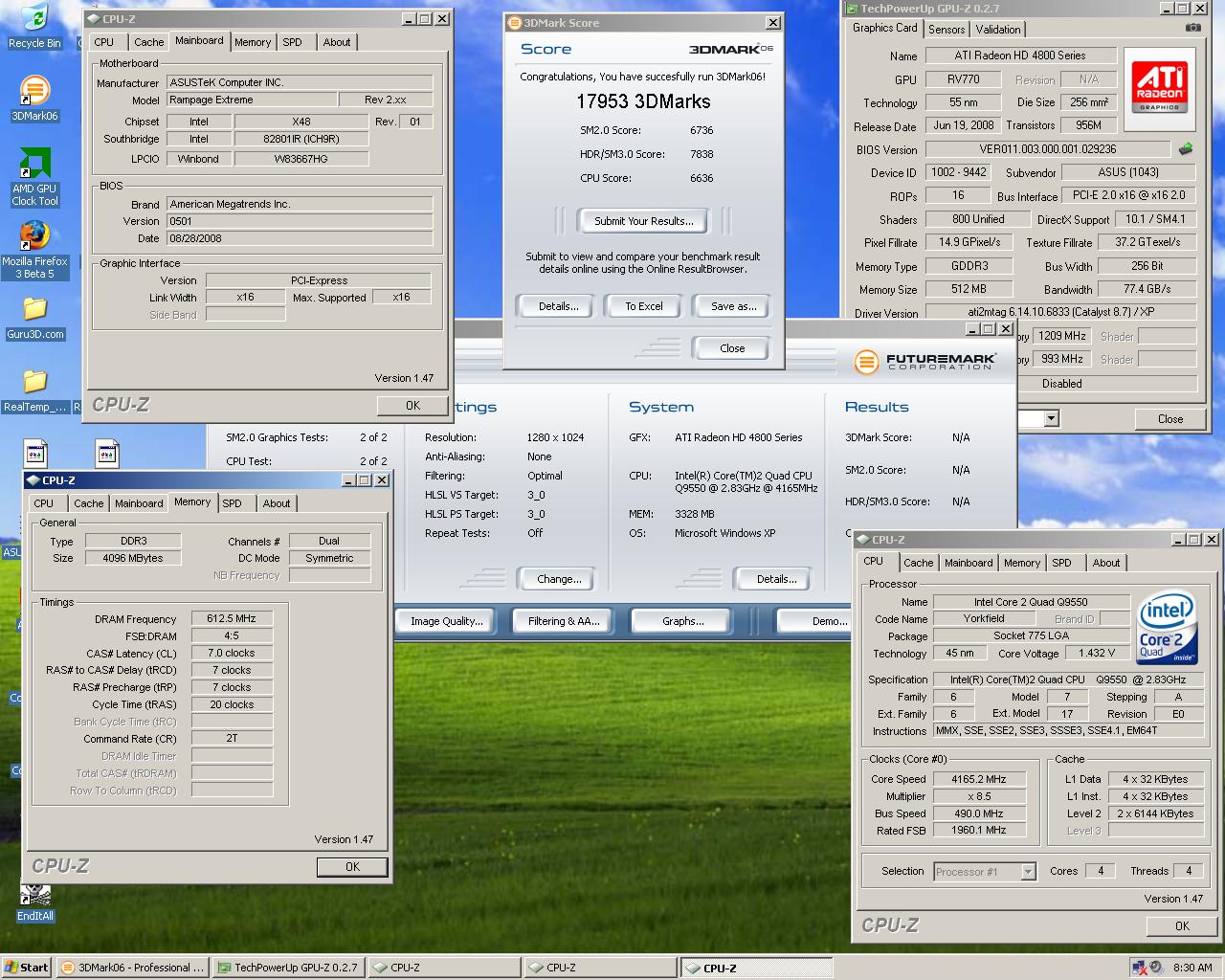
Task: Close the 3DMark Score dialog via Close button
Action: coord(732,348)
